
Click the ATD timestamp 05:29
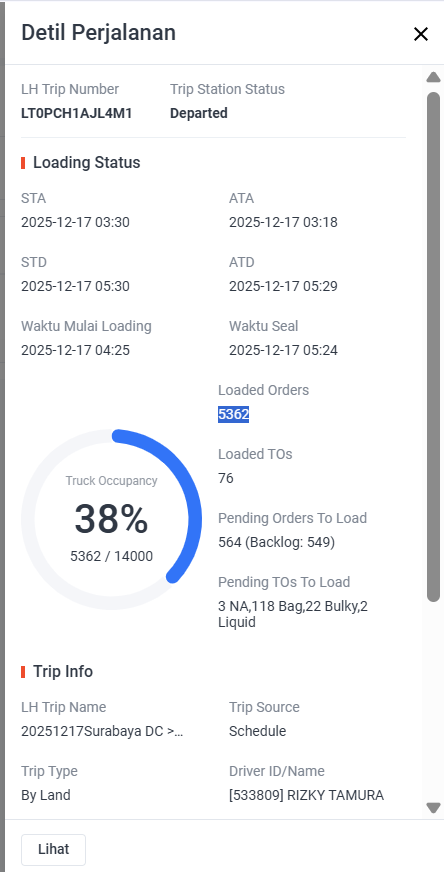click(x=283, y=286)
